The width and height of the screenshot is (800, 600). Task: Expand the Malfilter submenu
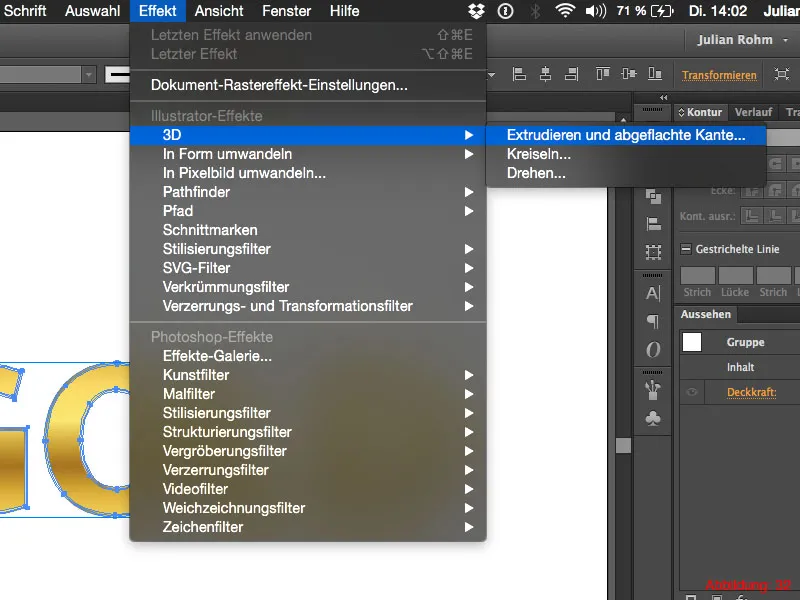click(308, 394)
